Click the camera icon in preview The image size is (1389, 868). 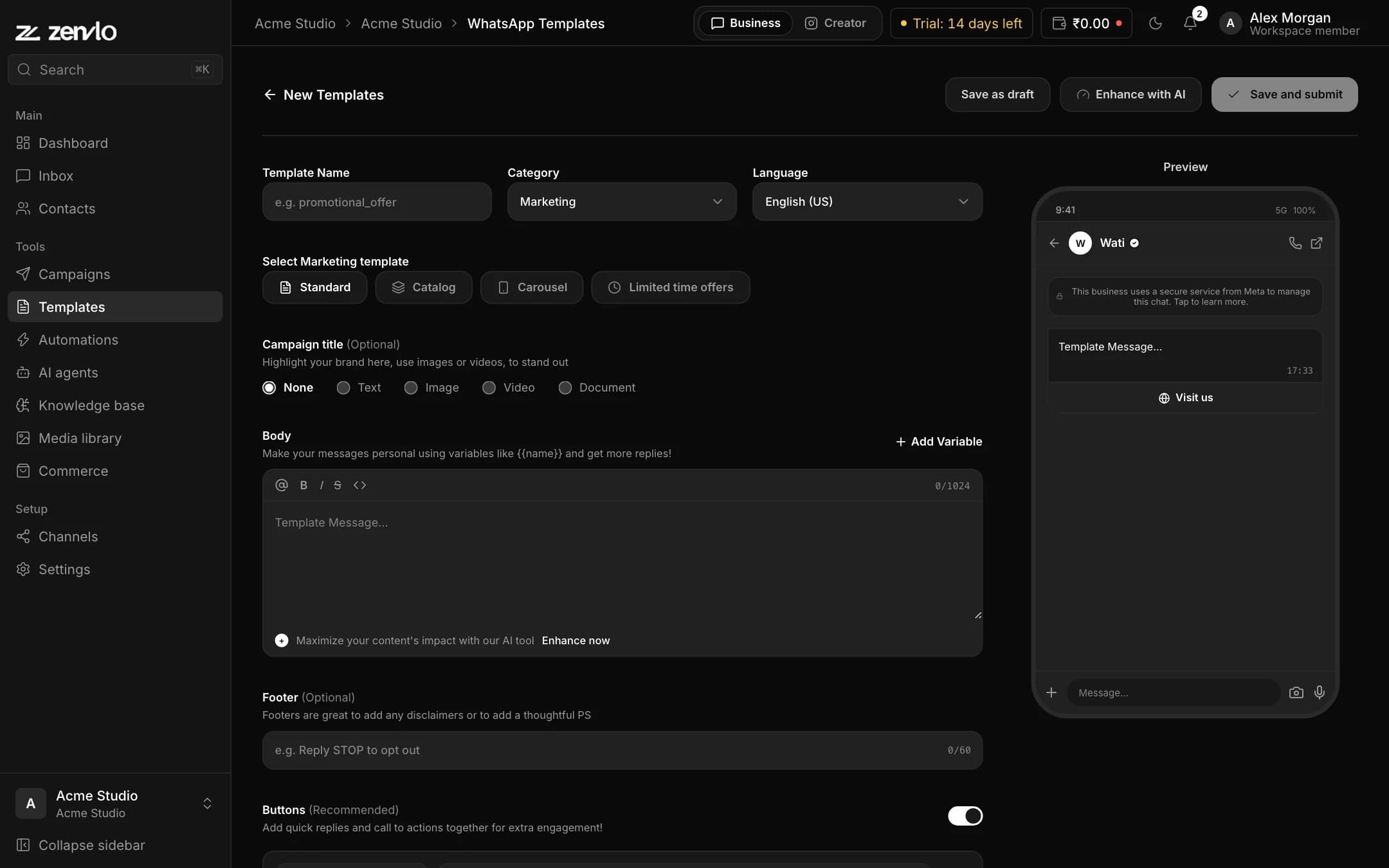1296,692
